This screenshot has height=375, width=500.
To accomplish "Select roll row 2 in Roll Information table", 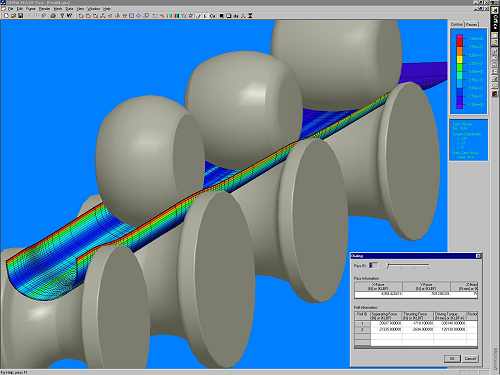I will 416,329.
